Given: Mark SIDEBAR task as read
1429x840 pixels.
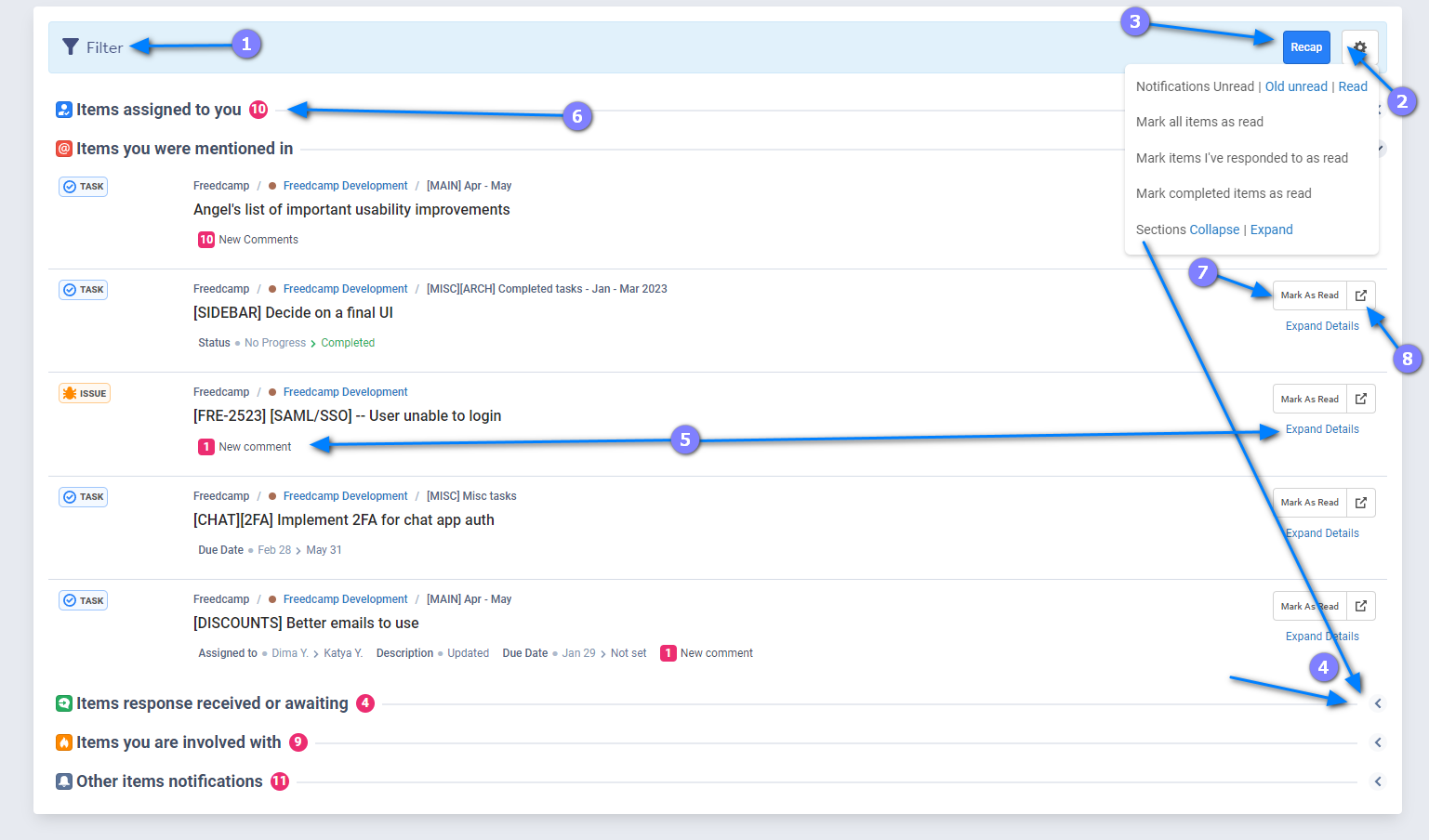Looking at the screenshot, I should tap(1309, 295).
